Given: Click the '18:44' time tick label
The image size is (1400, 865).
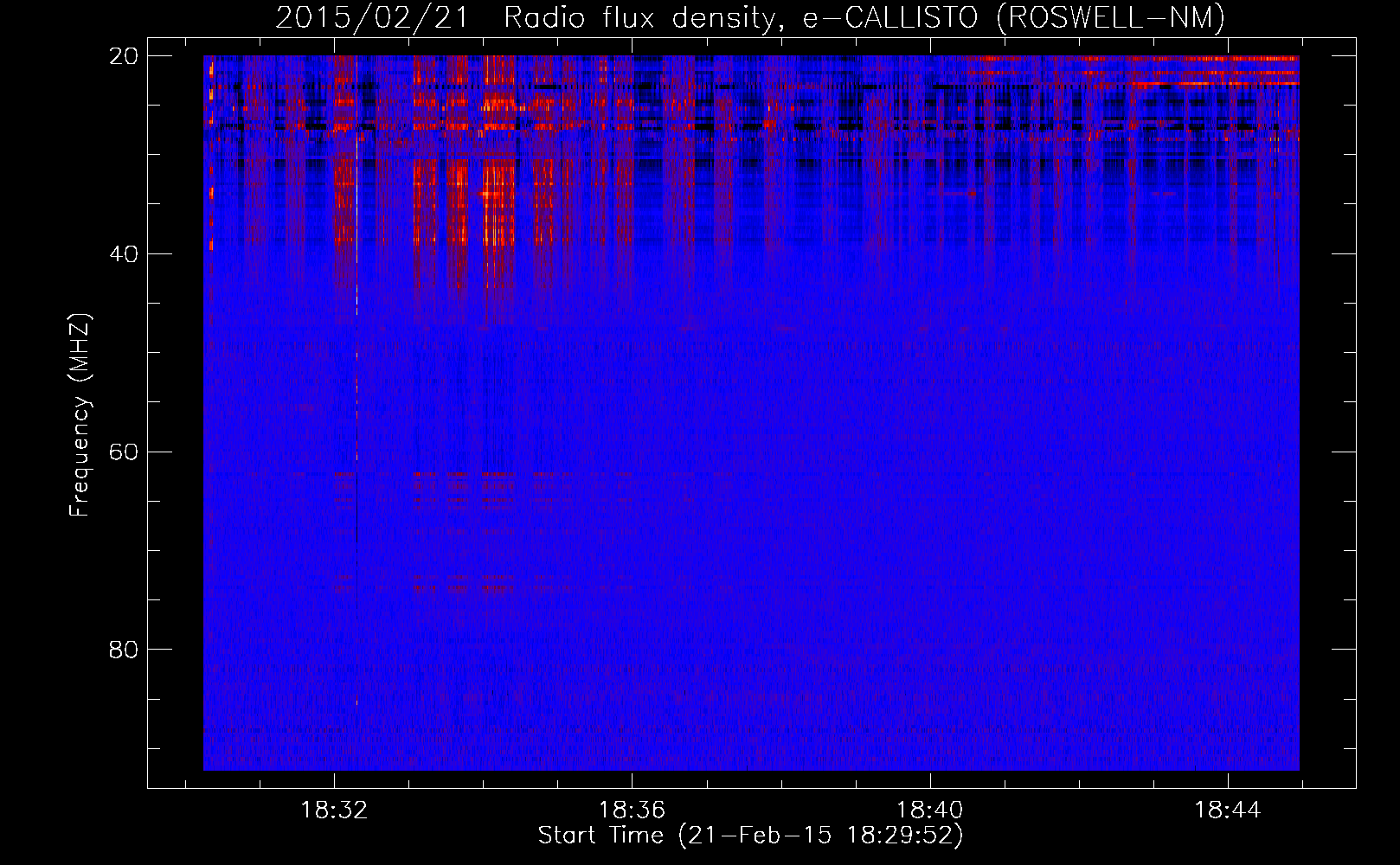Looking at the screenshot, I should click(x=1228, y=810).
